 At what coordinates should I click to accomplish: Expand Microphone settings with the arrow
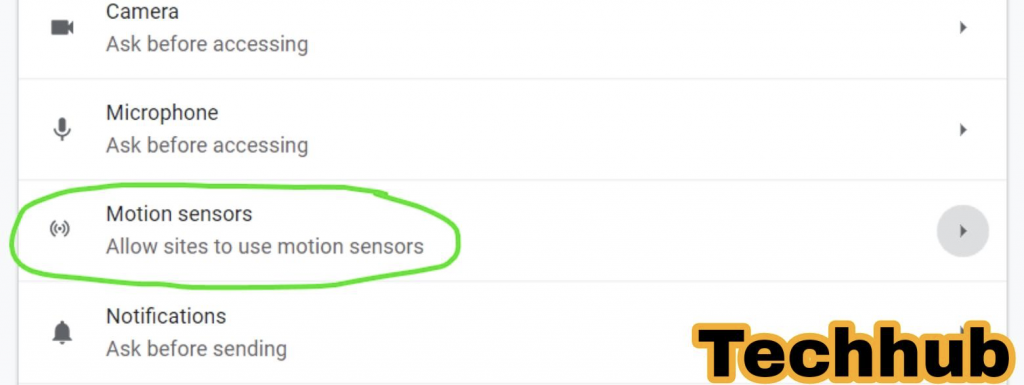(963, 129)
